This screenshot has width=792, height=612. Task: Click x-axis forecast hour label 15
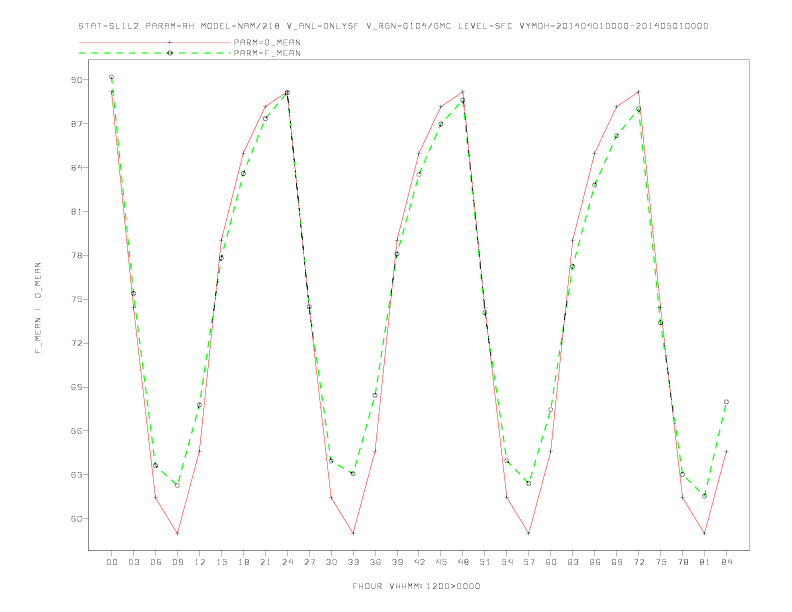(221, 562)
